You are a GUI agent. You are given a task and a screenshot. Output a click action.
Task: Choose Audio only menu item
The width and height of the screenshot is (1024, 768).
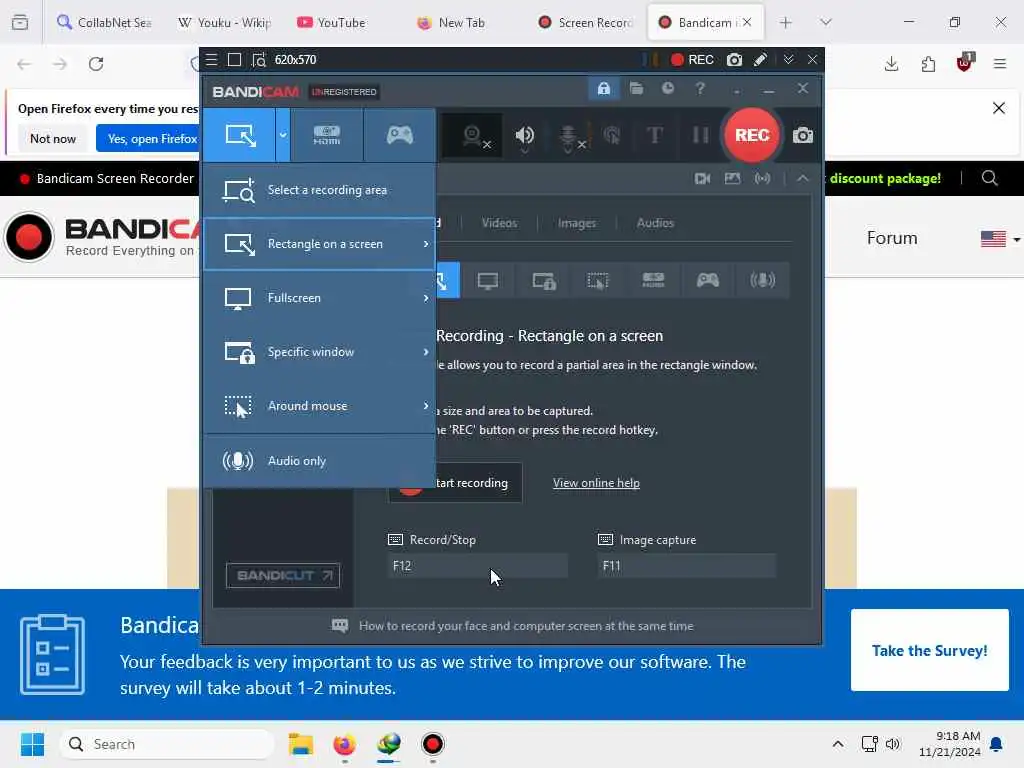[319, 460]
